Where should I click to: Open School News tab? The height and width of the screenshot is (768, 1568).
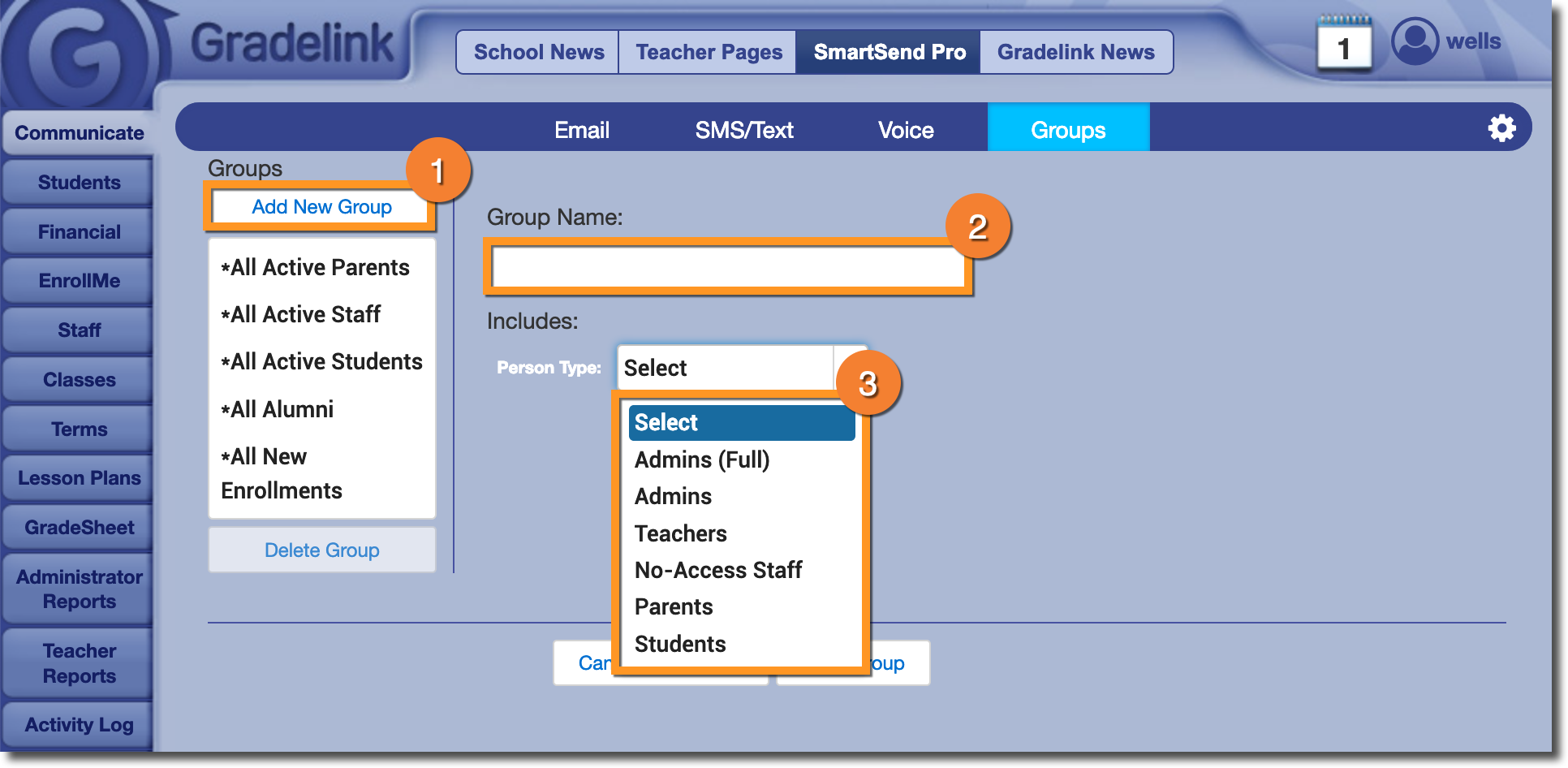pos(538,52)
